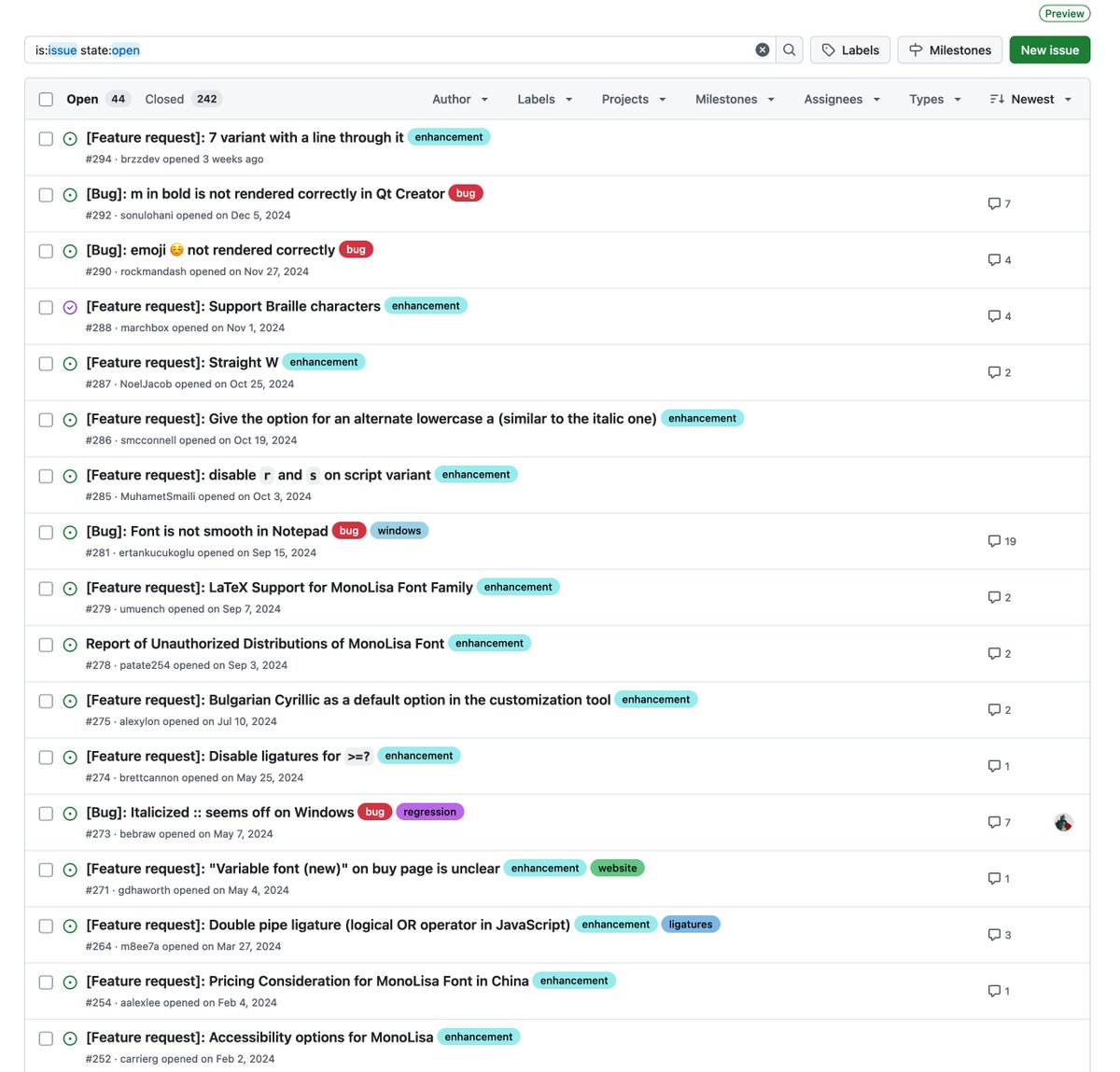This screenshot has width=1120, height=1072.
Task: Click the milestone signpost icon next to Milestones
Action: point(916,49)
